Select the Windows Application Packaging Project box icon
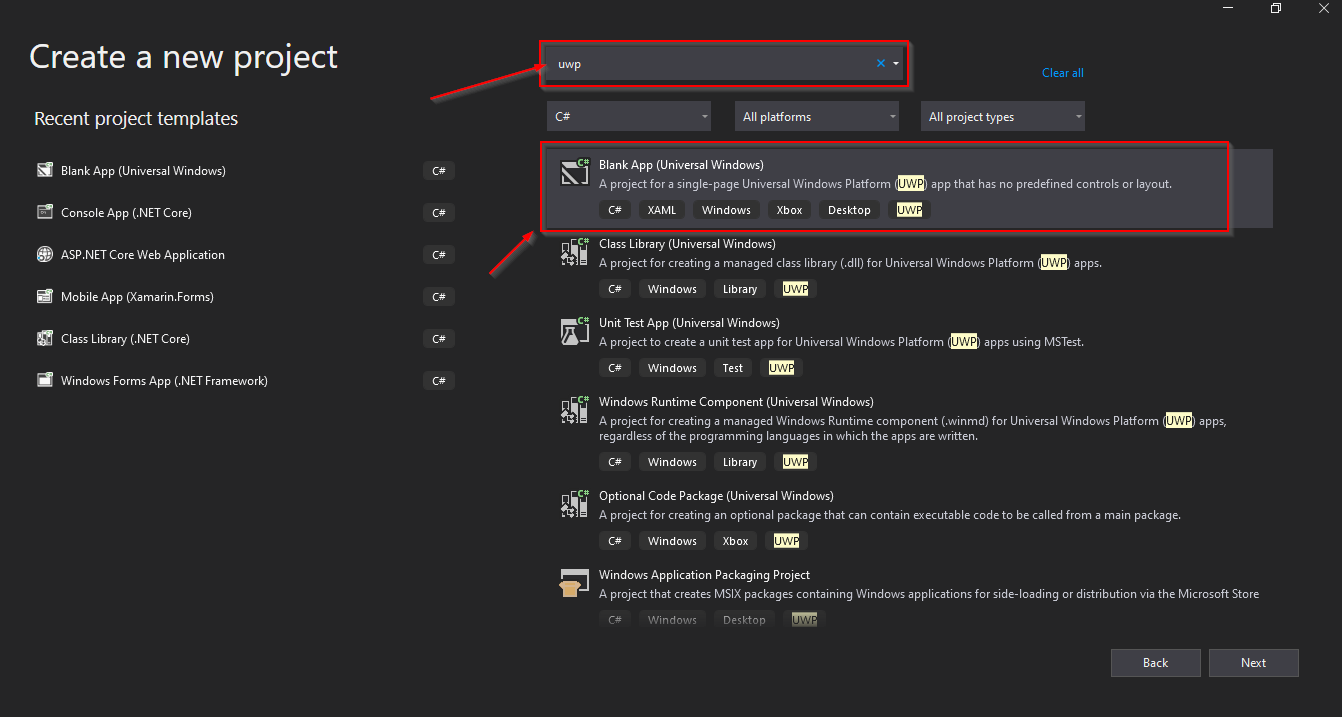The height and width of the screenshot is (717, 1342). (x=574, y=582)
